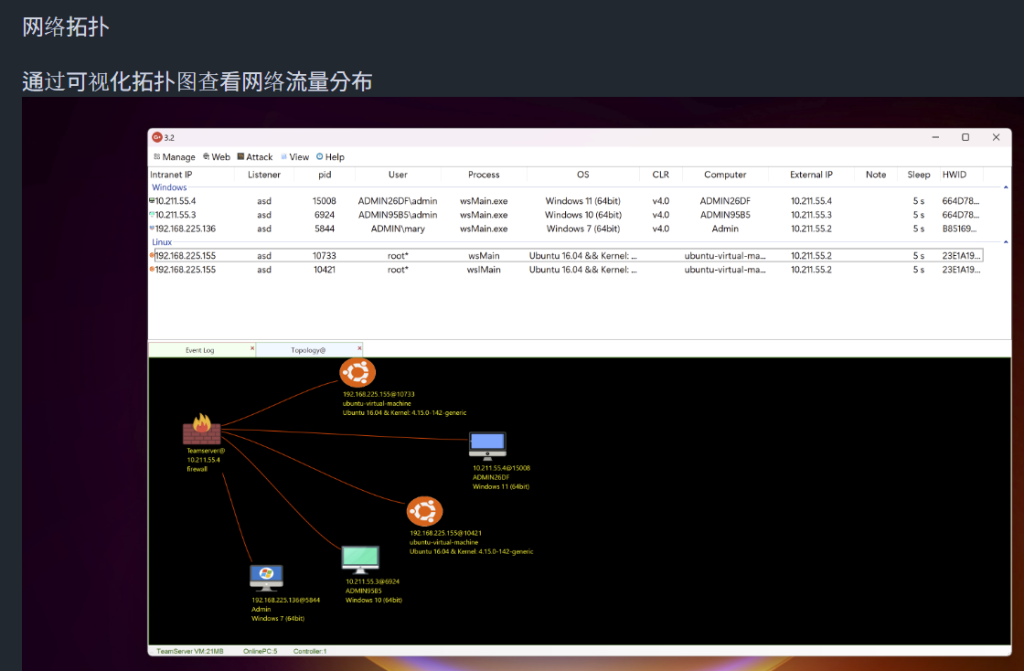Select the Admin Windows 7 computer icon
Viewport: 1024px width, 671px height.
[x=266, y=575]
